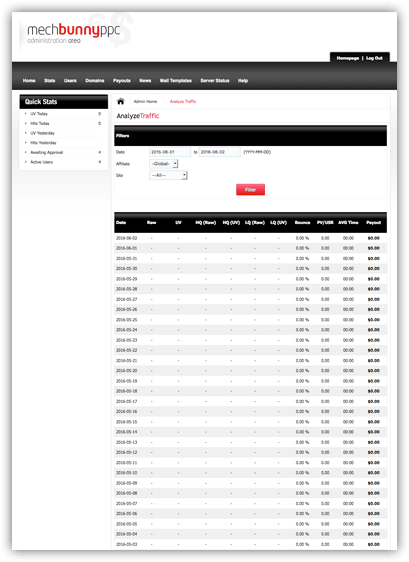Click the 2016-05-03 date cell
This screenshot has height=562, width=409.
coord(127,544)
